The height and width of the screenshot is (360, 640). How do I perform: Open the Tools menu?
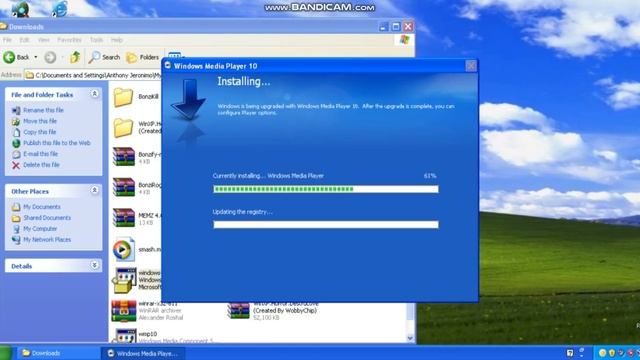coord(96,40)
